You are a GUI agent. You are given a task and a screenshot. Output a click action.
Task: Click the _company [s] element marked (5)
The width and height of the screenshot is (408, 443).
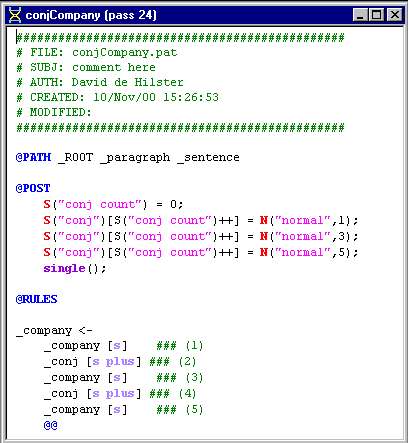[85, 410]
